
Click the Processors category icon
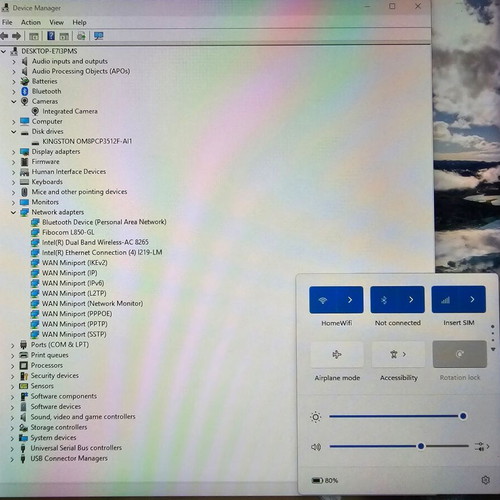(x=23, y=365)
